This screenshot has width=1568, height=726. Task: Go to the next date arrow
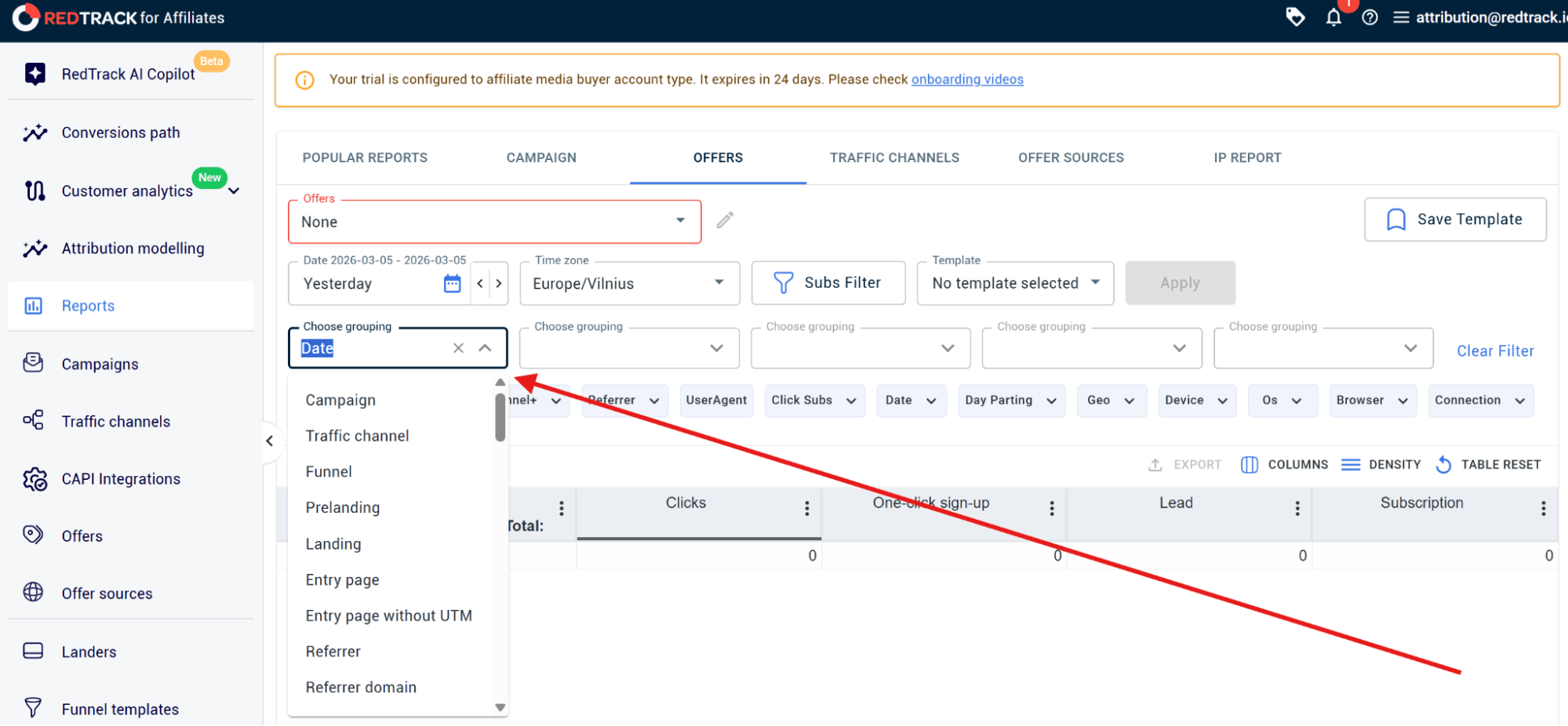pyautogui.click(x=499, y=284)
